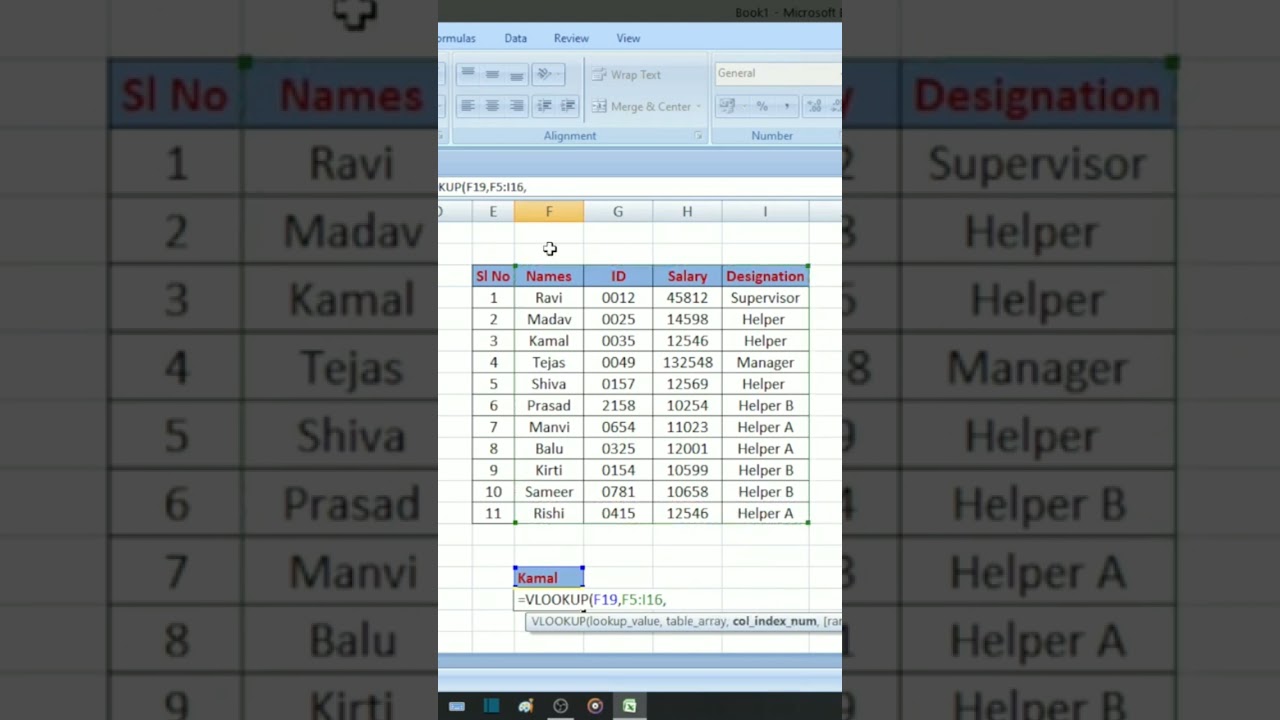
Task: Select the Supervisor designation cell
Action: [x=765, y=298]
